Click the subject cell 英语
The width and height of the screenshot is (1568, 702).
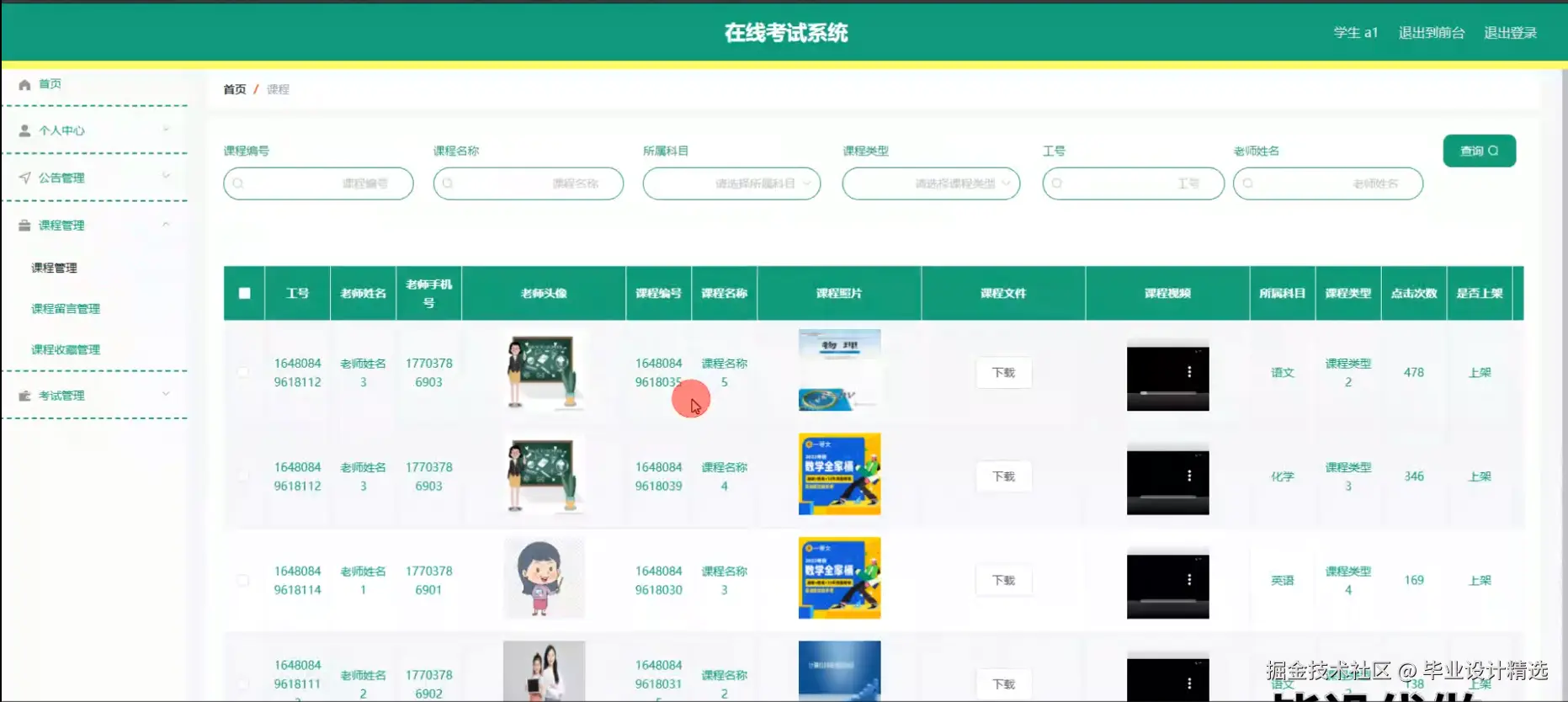pyautogui.click(x=1282, y=580)
